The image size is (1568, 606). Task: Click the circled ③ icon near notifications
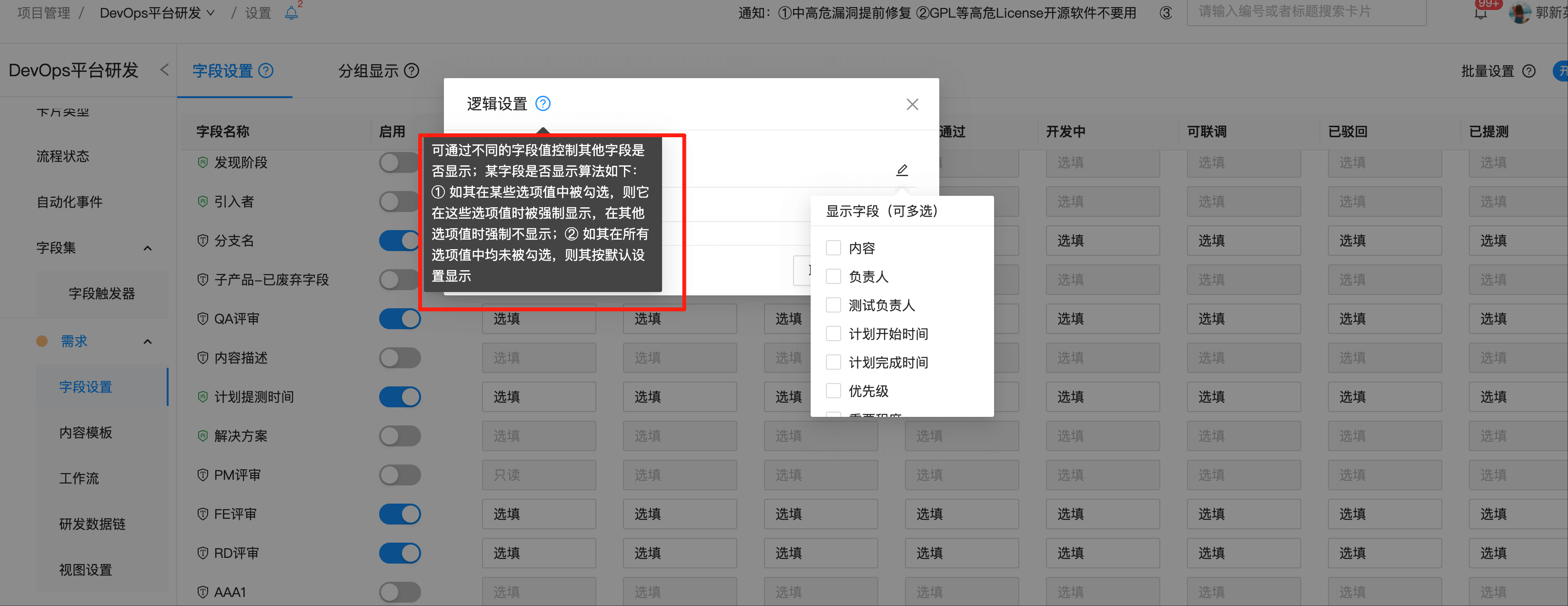[1166, 13]
